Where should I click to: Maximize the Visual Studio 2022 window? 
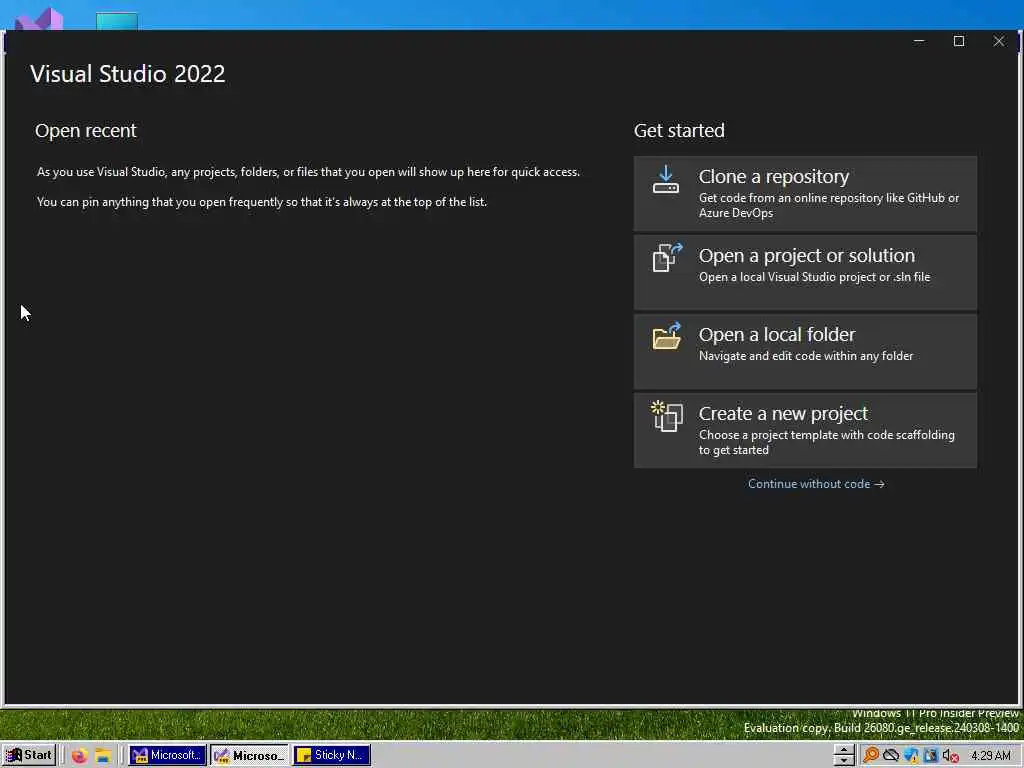(959, 41)
